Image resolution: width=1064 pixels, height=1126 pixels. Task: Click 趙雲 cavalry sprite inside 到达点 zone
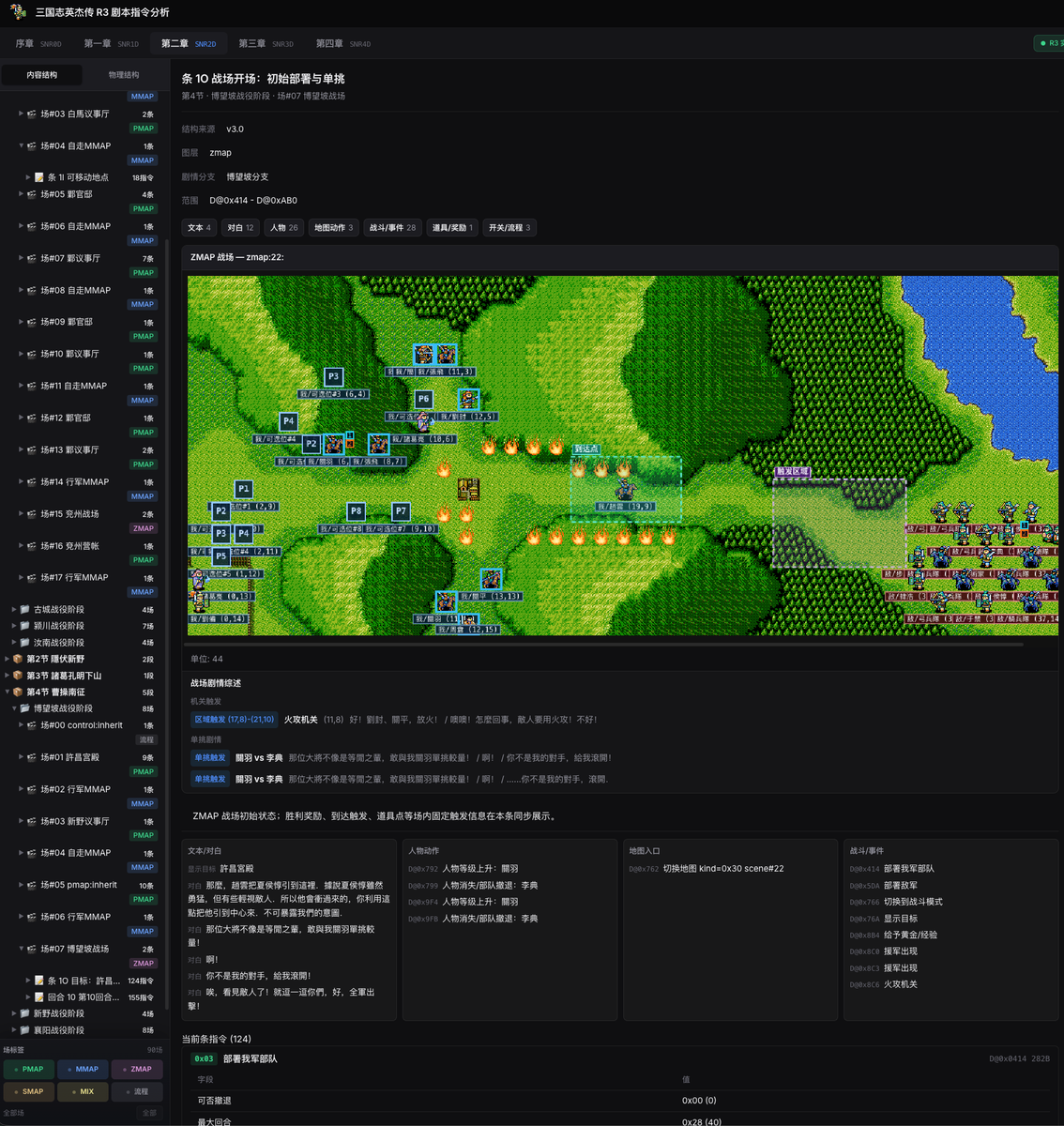click(x=625, y=488)
